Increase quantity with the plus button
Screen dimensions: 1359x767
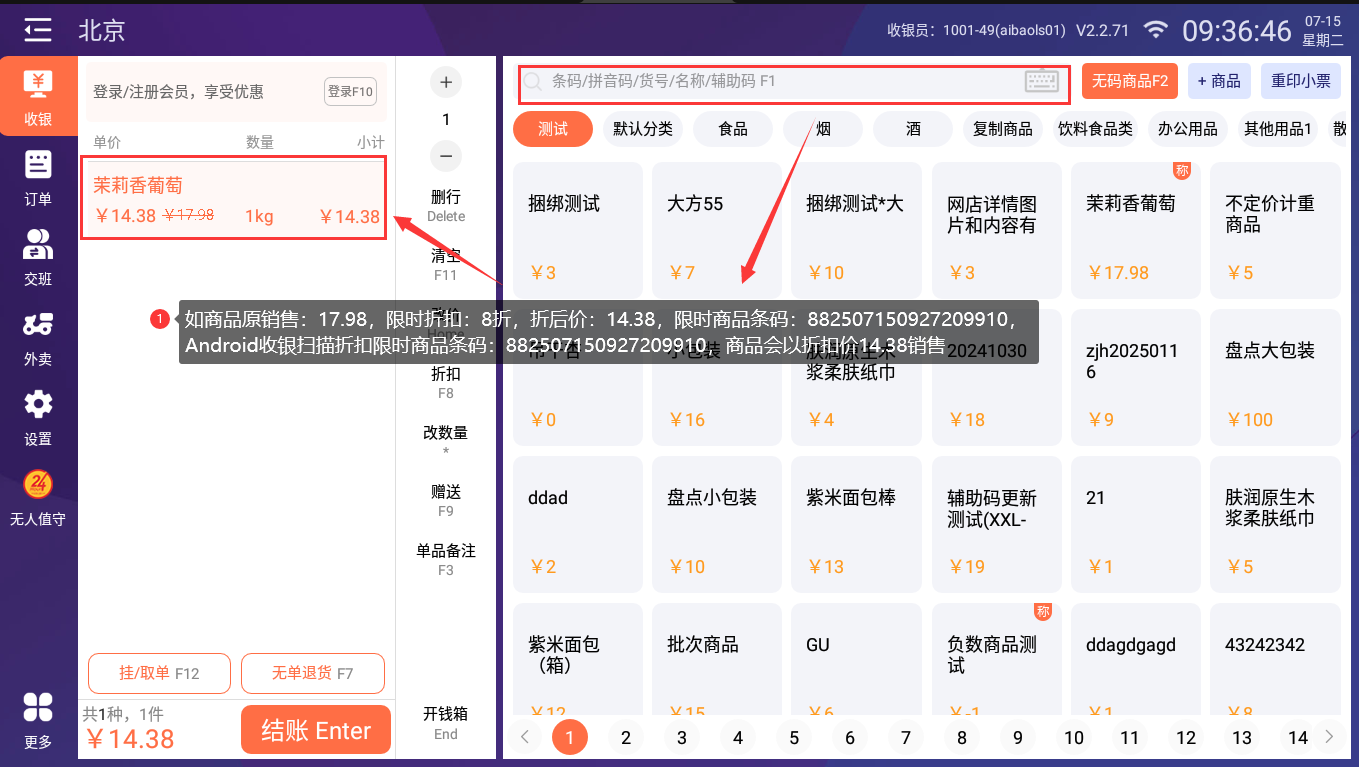click(x=446, y=82)
